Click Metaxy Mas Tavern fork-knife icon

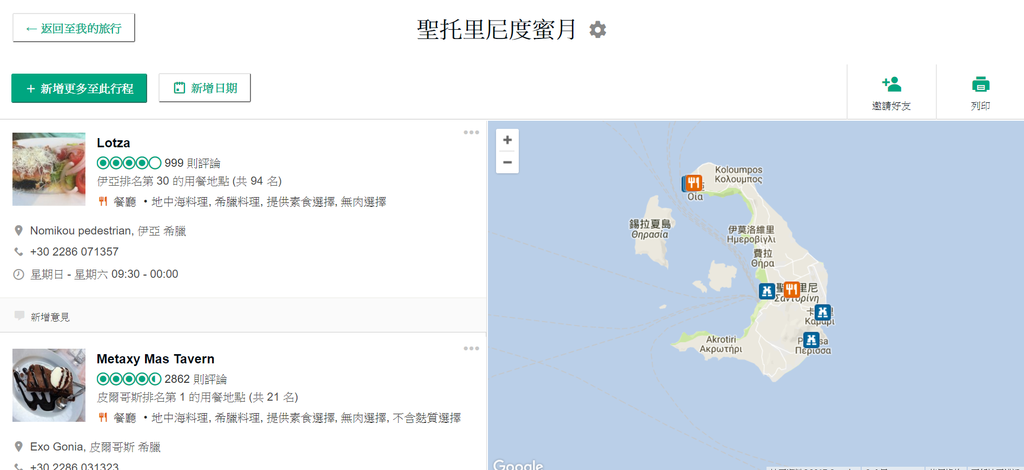click(x=103, y=418)
